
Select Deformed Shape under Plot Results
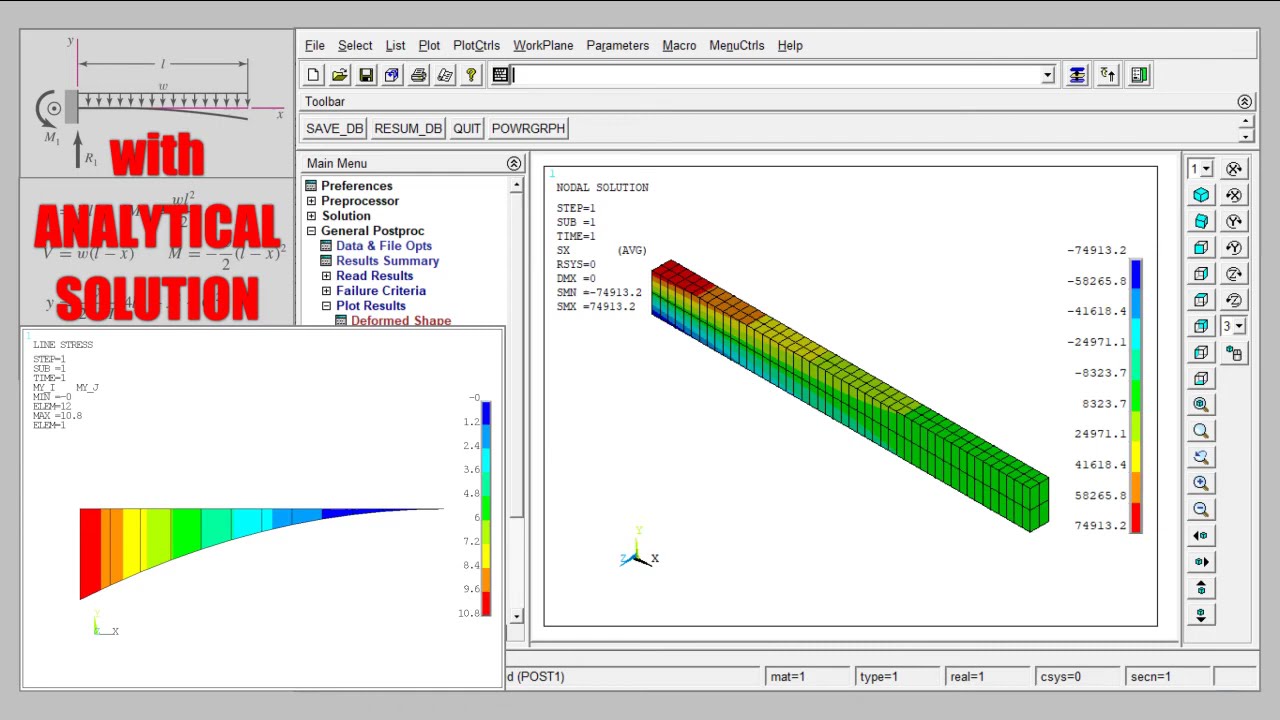coord(401,321)
